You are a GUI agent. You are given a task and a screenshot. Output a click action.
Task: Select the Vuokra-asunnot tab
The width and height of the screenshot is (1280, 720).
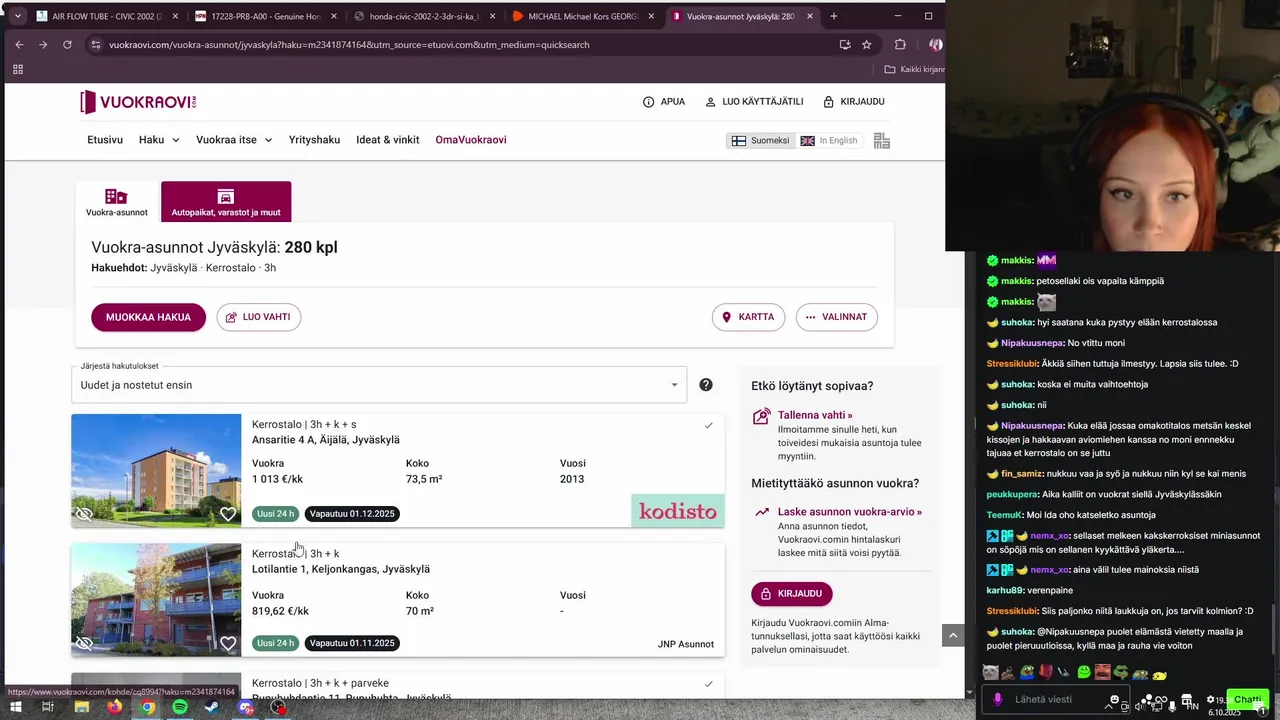coord(117,201)
